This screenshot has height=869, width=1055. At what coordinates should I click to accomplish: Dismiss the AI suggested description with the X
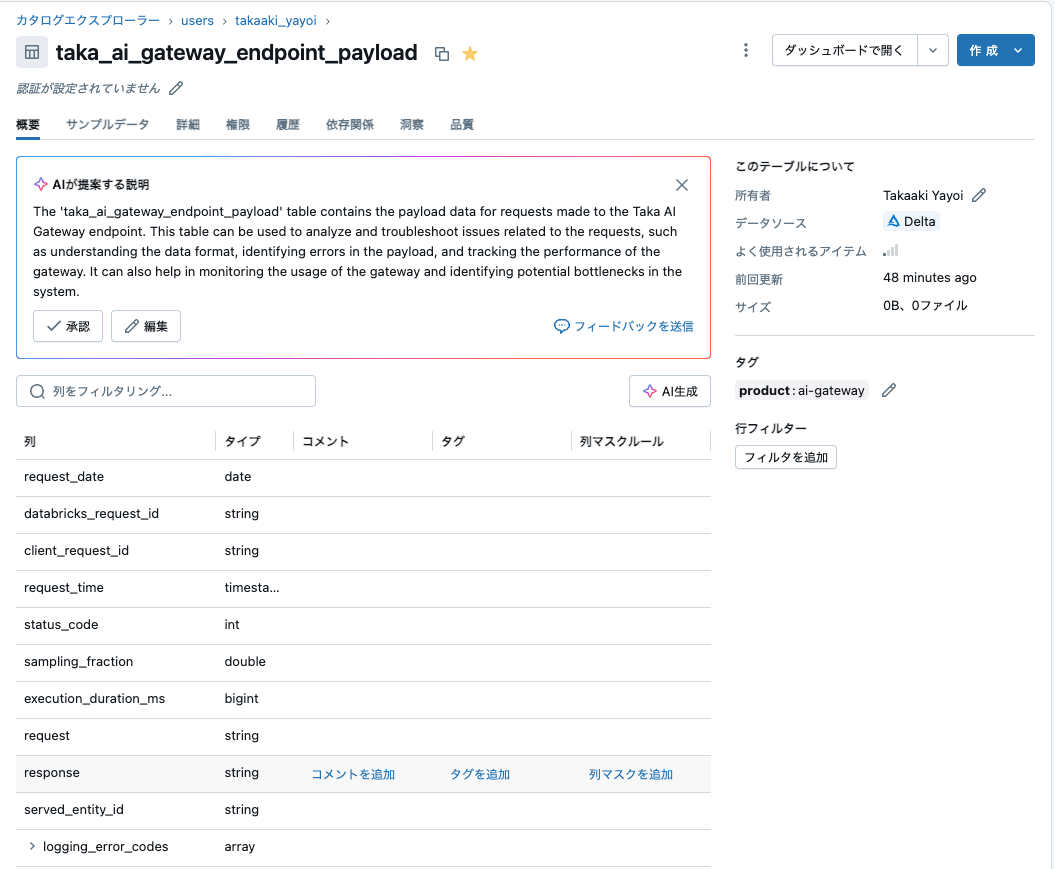[682, 185]
